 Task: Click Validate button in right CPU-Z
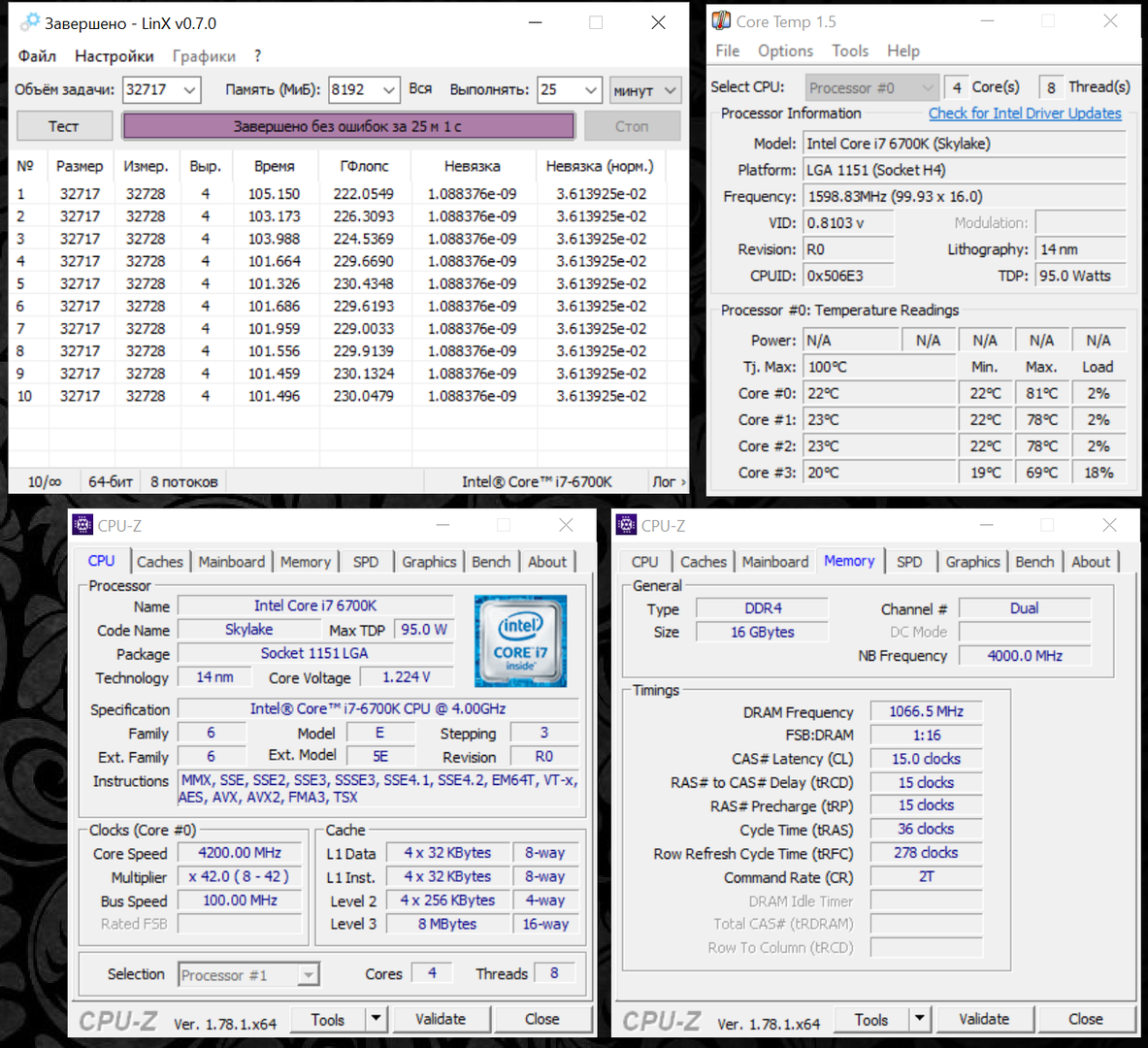pyautogui.click(x=983, y=1019)
